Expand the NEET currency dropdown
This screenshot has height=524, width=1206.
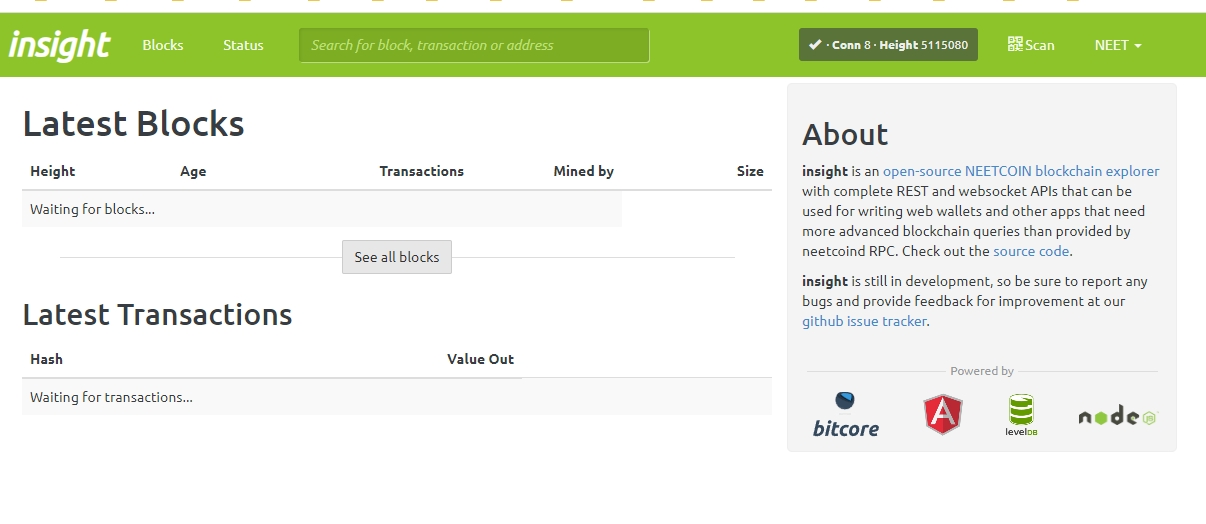(1117, 45)
